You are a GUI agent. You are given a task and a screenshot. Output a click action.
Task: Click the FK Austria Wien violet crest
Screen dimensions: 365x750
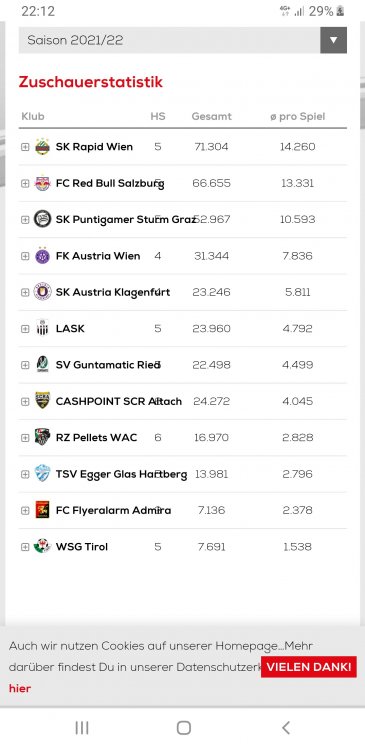click(x=43, y=256)
